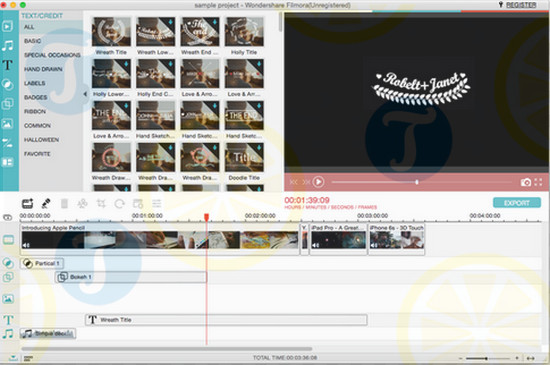Screen dimensions: 550x365
Task: Select the COMMON category
Action: [x=38, y=126]
